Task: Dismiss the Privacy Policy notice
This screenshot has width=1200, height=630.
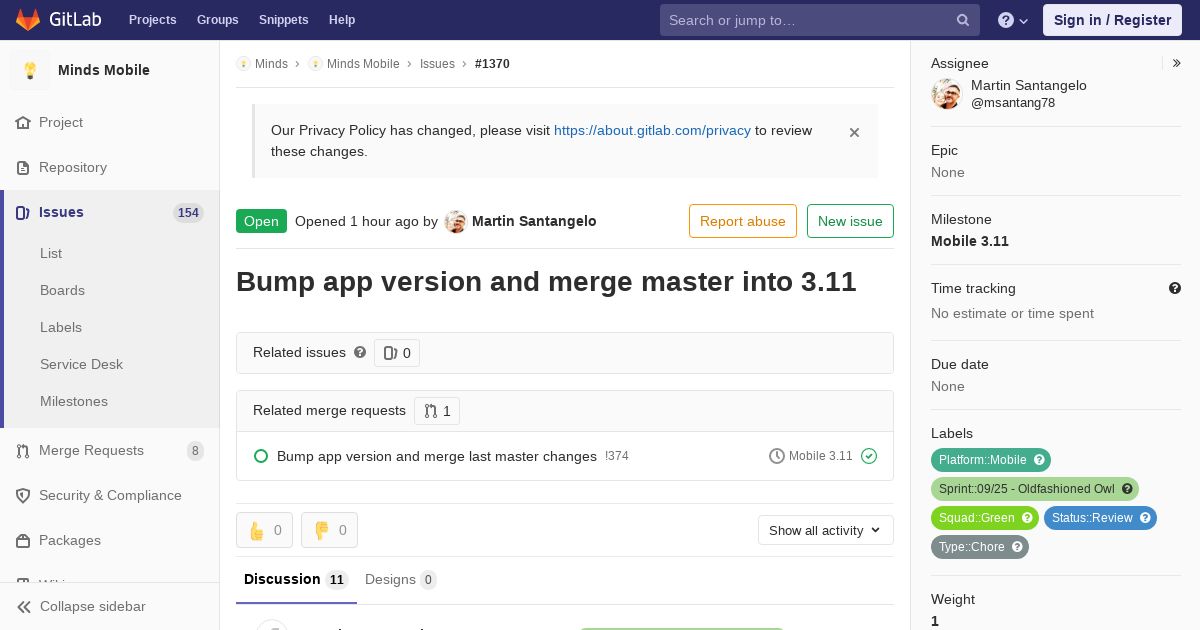Action: [854, 132]
